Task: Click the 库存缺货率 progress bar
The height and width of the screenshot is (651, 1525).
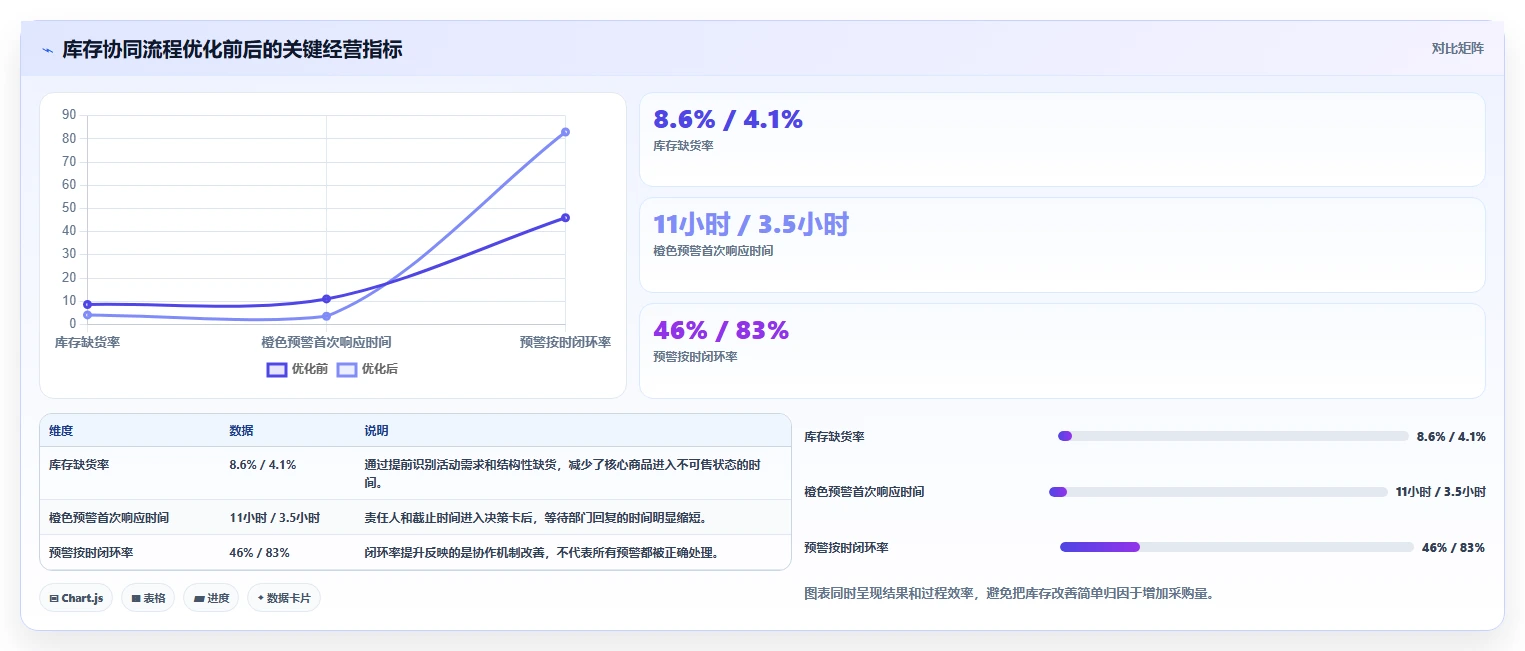Action: pos(1233,436)
